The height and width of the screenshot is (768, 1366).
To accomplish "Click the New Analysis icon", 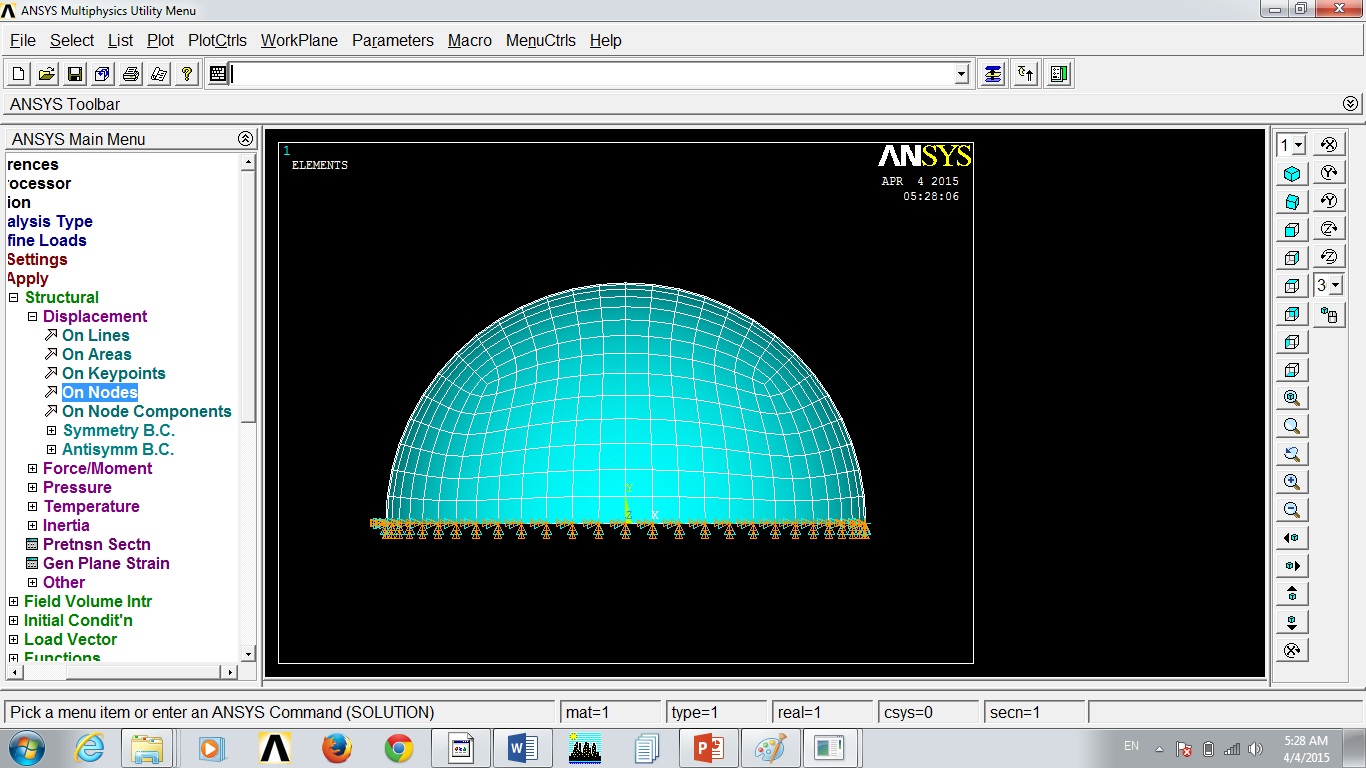I will point(19,74).
